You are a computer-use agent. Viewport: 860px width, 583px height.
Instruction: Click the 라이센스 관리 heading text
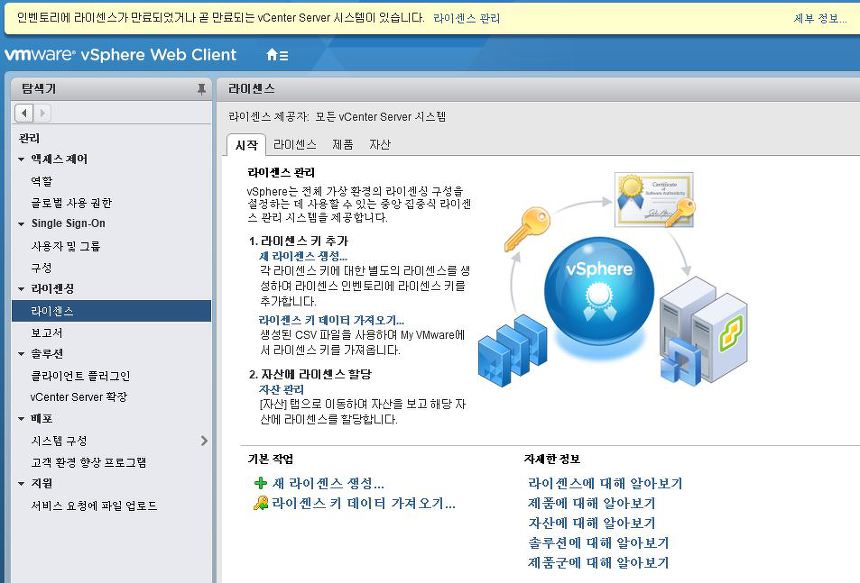(x=281, y=172)
